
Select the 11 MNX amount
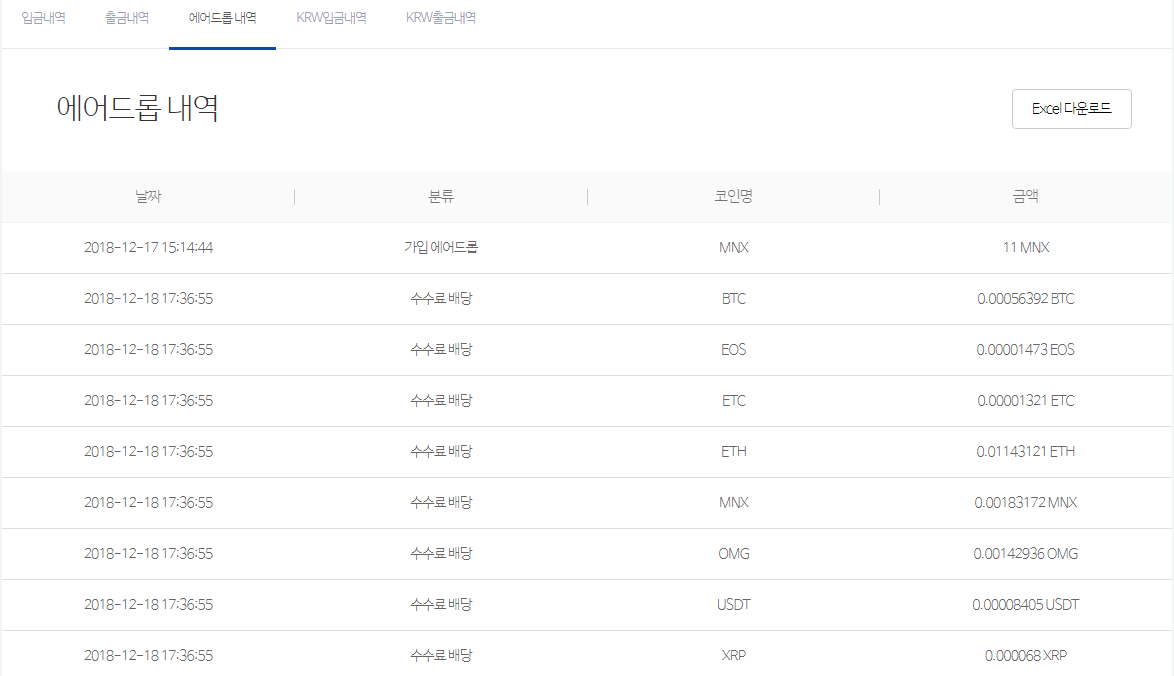pos(1026,247)
